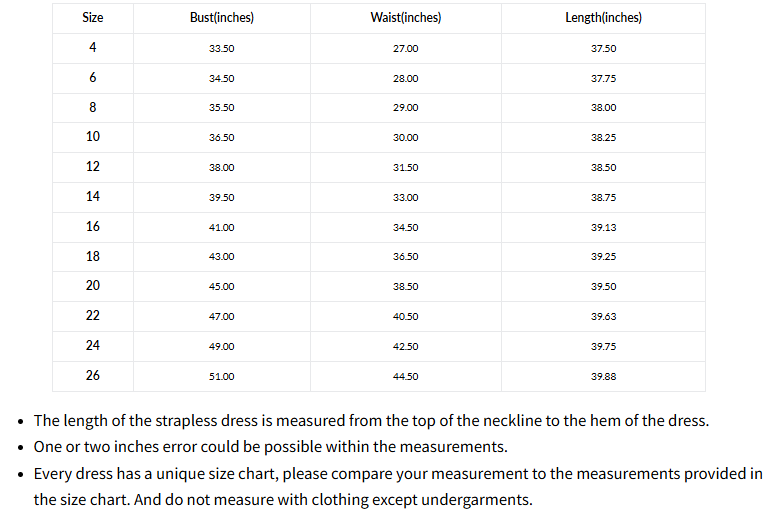Click bust value 47.00 for size 22
The image size is (778, 516).
pos(221,316)
